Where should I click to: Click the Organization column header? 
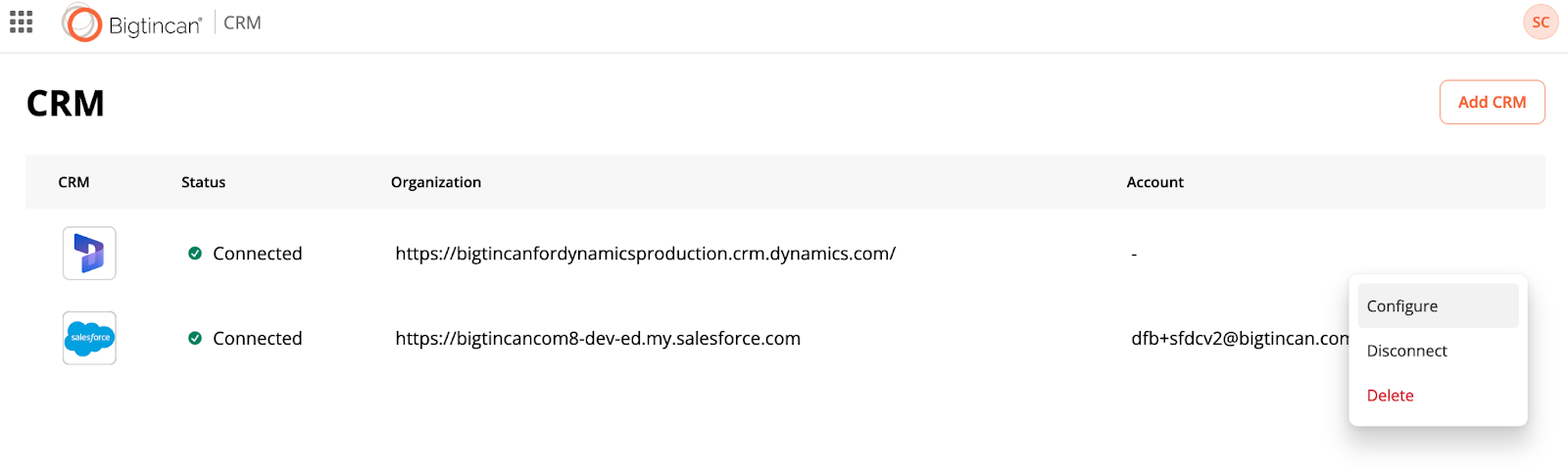pyautogui.click(x=436, y=182)
